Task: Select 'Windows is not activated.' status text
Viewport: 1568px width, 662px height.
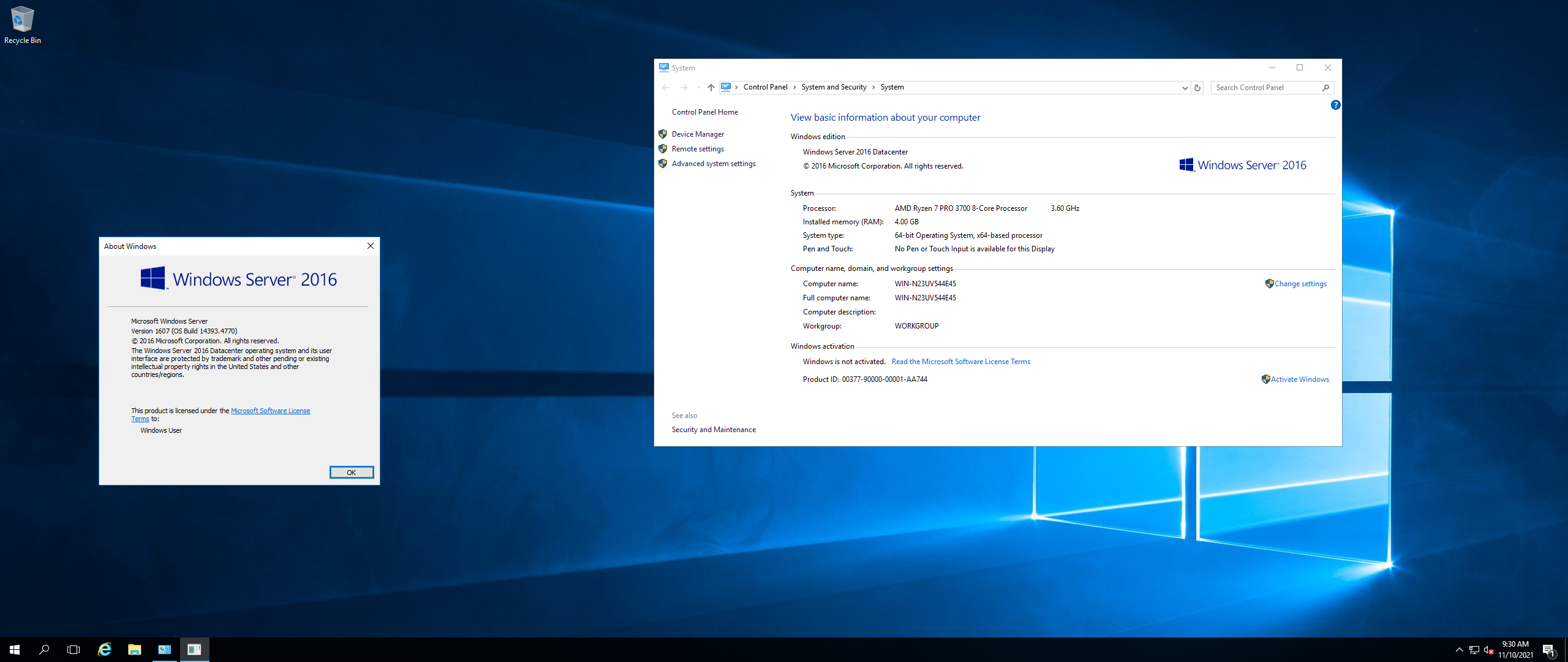Action: click(x=844, y=362)
